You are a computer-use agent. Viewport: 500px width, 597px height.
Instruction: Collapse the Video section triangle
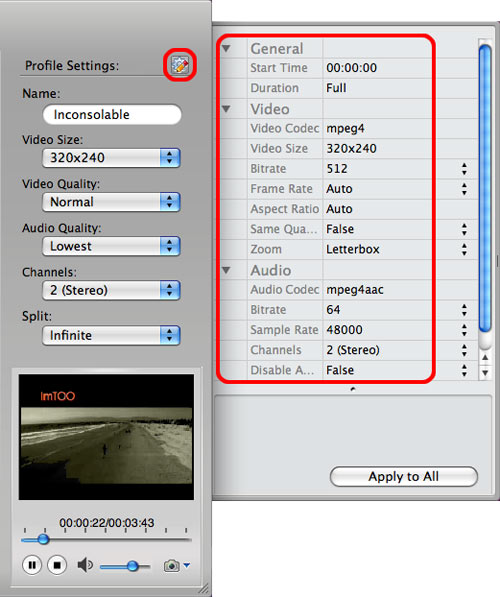[226, 109]
